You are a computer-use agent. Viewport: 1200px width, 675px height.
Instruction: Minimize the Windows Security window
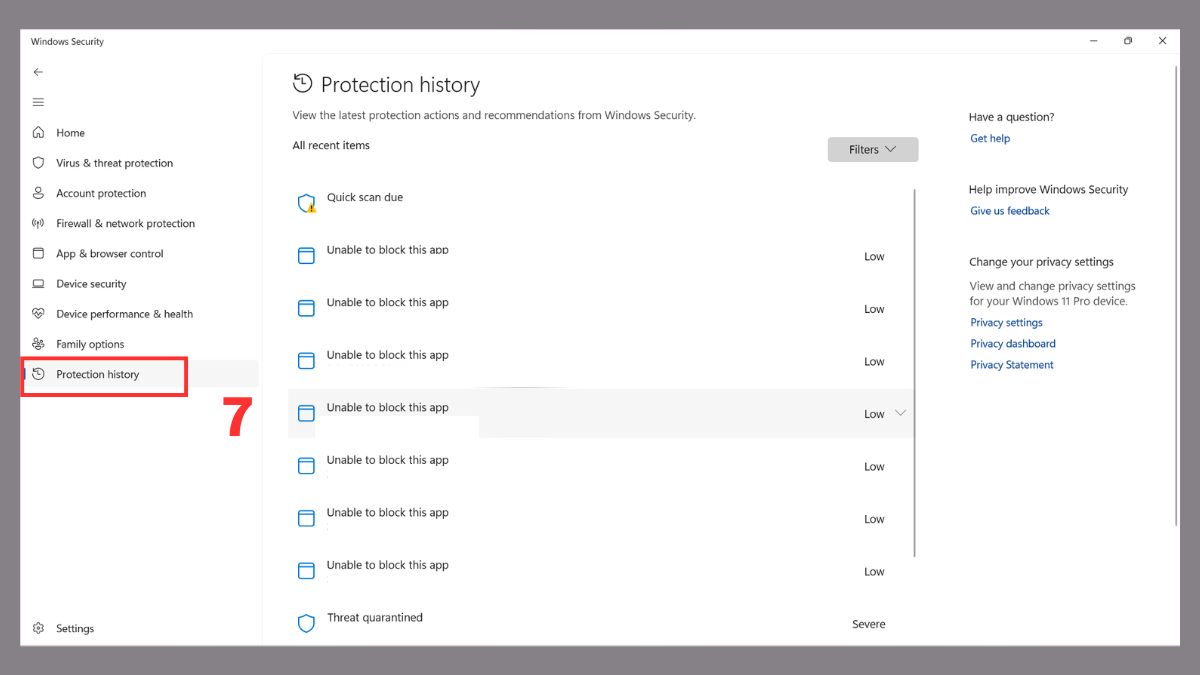[x=1093, y=41]
